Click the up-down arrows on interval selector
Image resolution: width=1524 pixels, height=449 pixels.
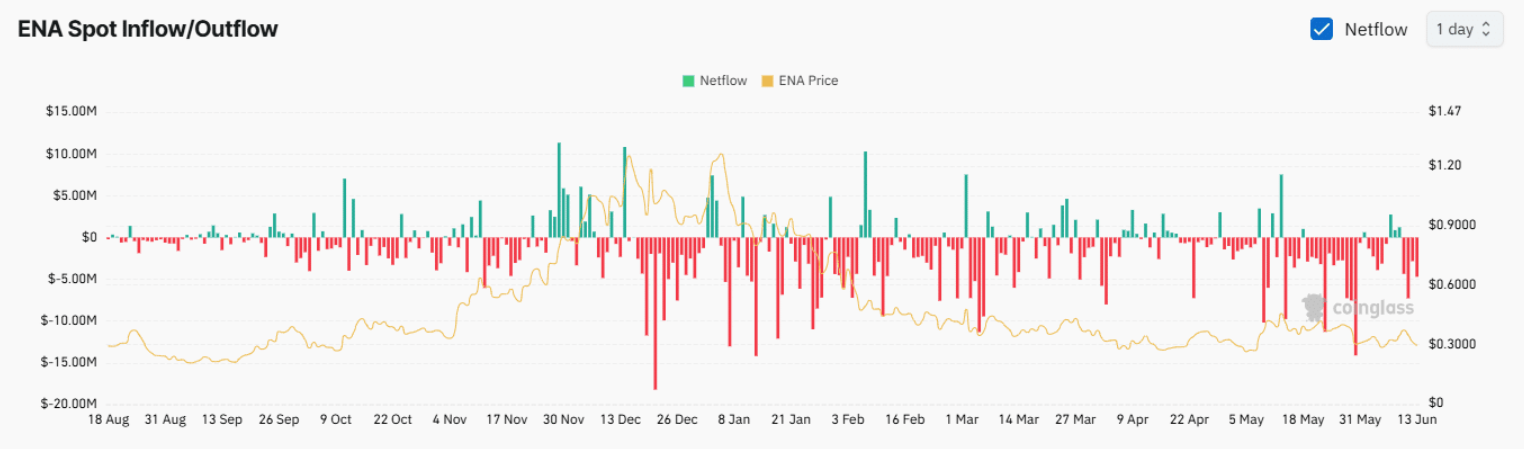[1486, 29]
